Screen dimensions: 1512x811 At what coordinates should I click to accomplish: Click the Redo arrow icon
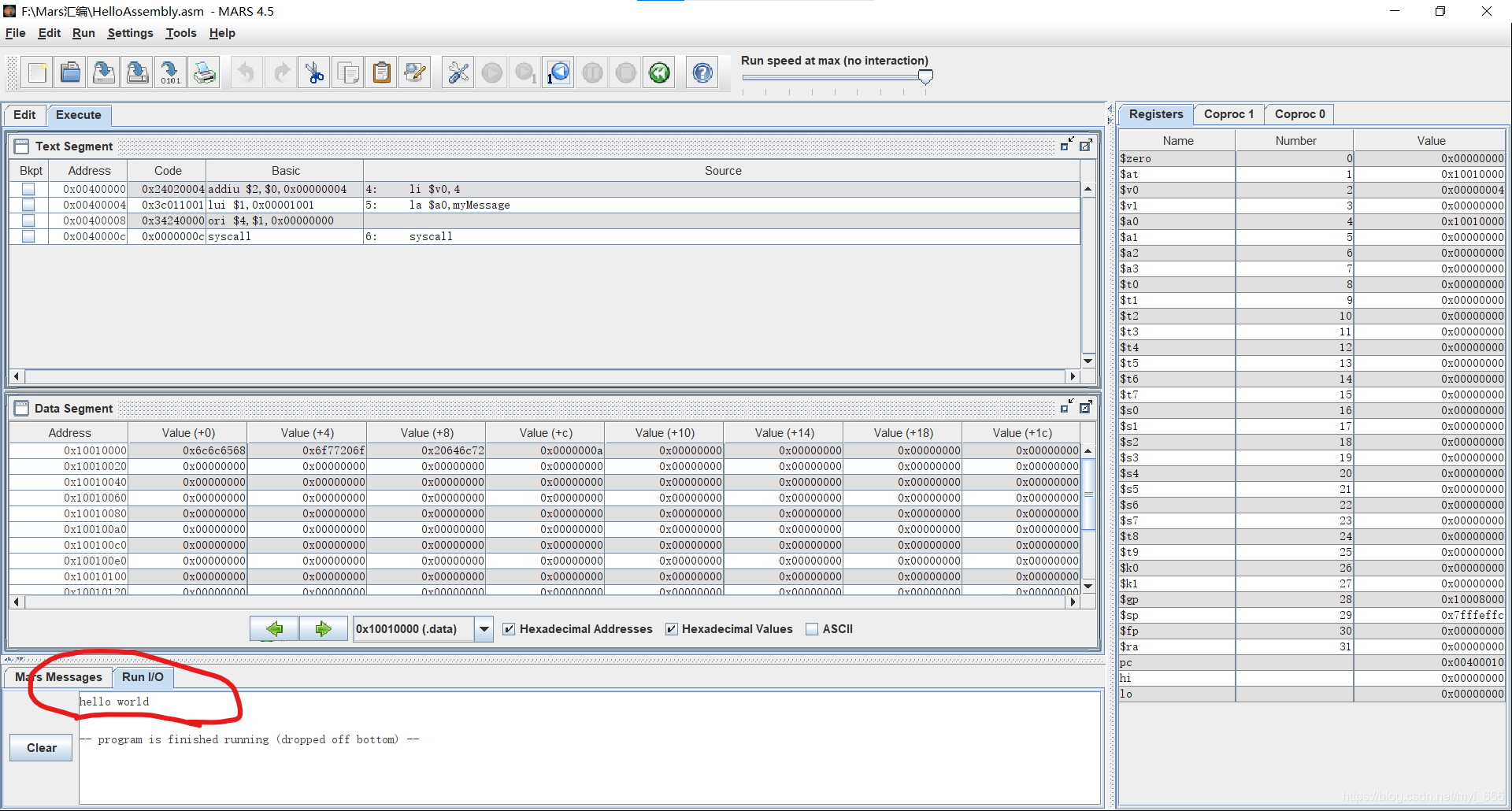(x=280, y=73)
